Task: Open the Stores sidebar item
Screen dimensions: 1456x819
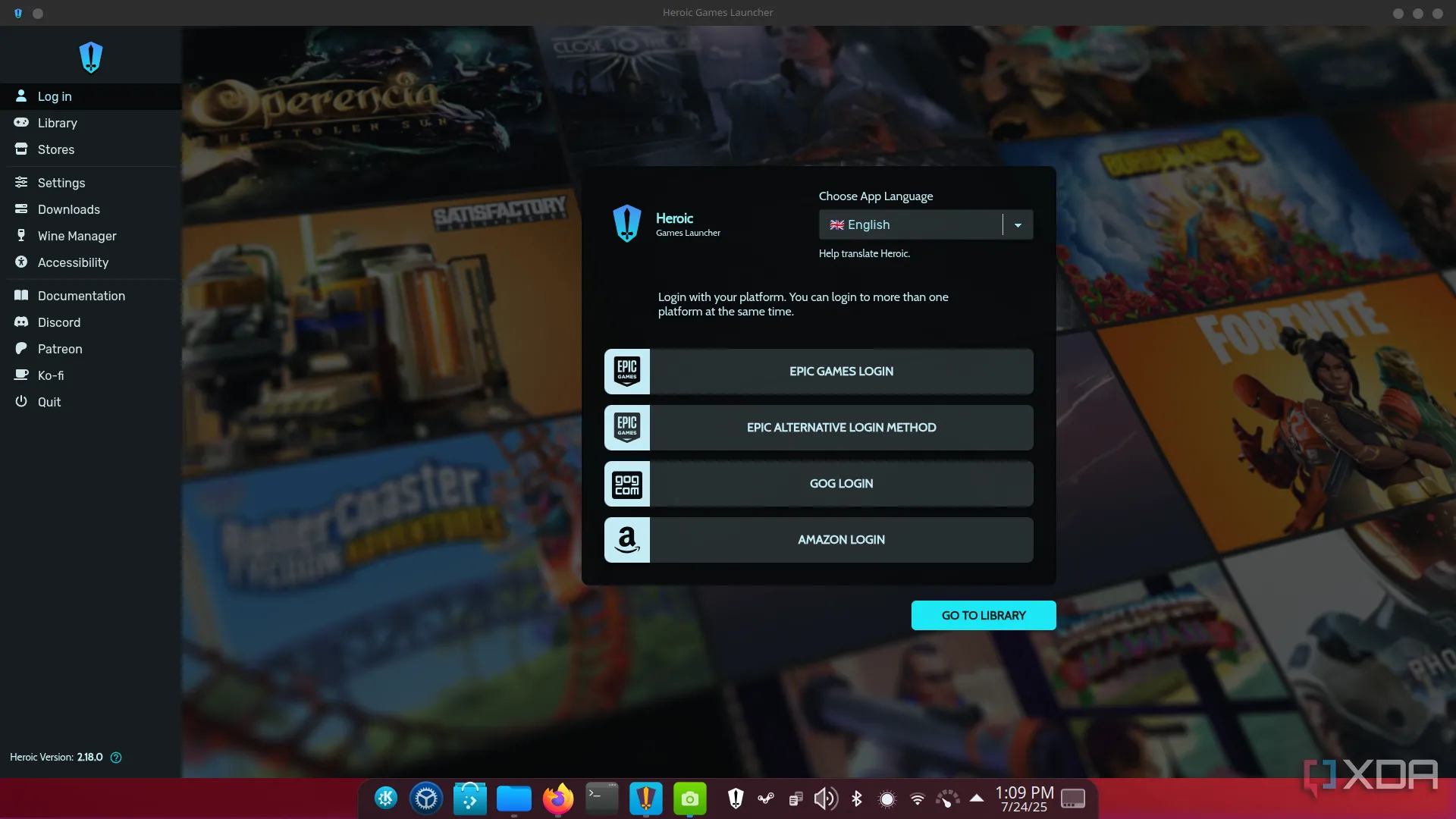Action: pos(90,149)
